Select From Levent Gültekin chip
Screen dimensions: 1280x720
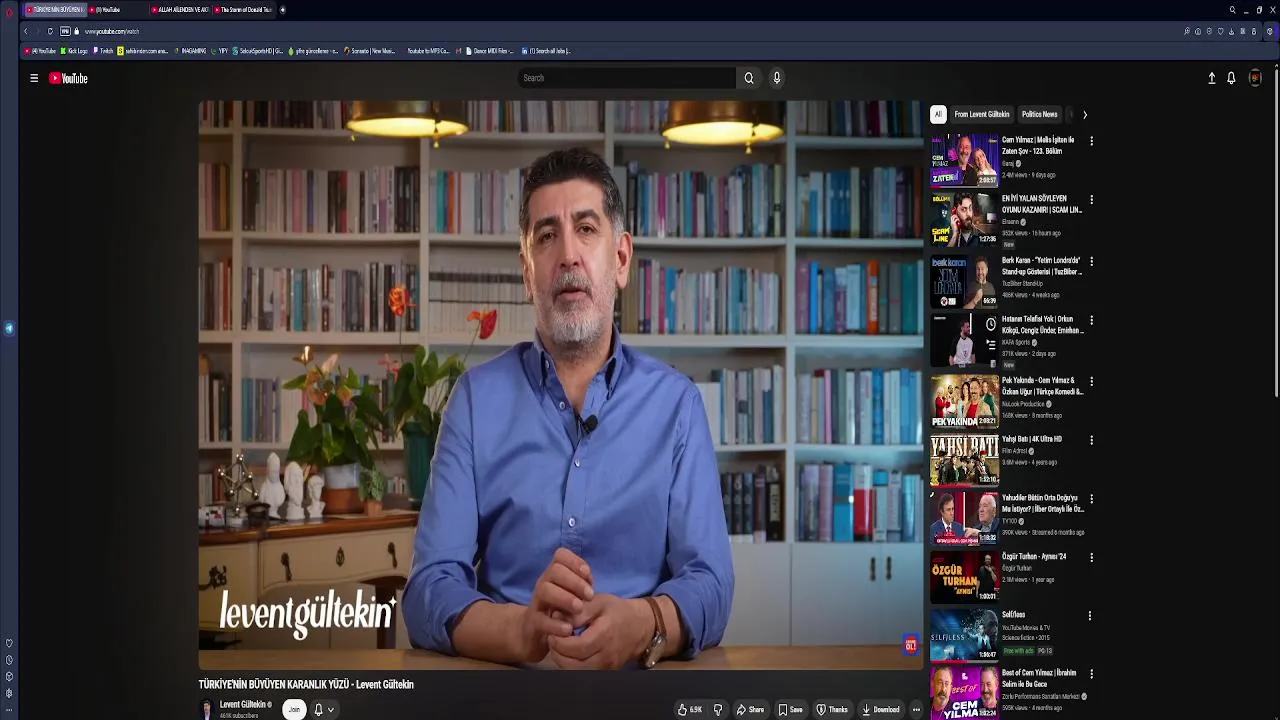[982, 114]
